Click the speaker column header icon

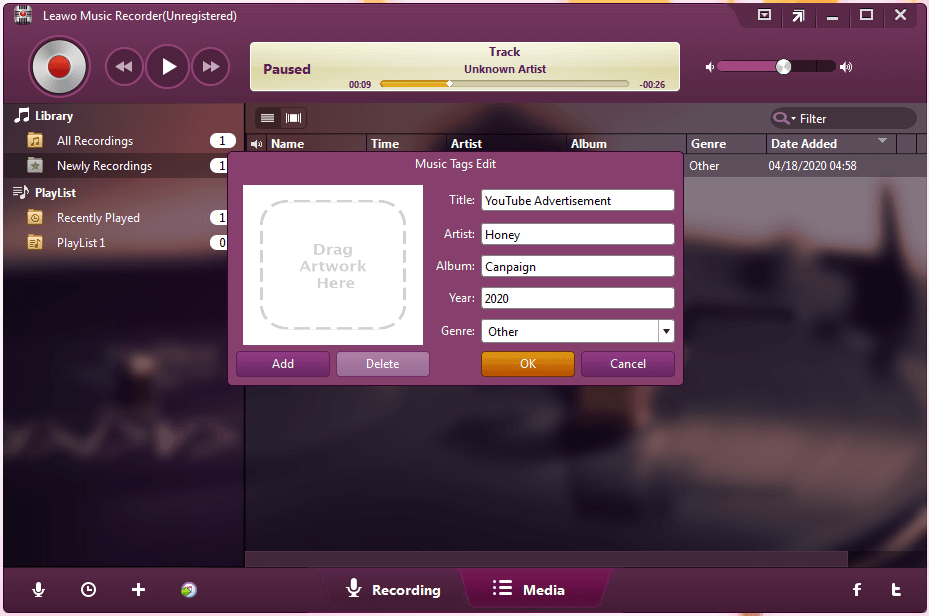pos(256,144)
